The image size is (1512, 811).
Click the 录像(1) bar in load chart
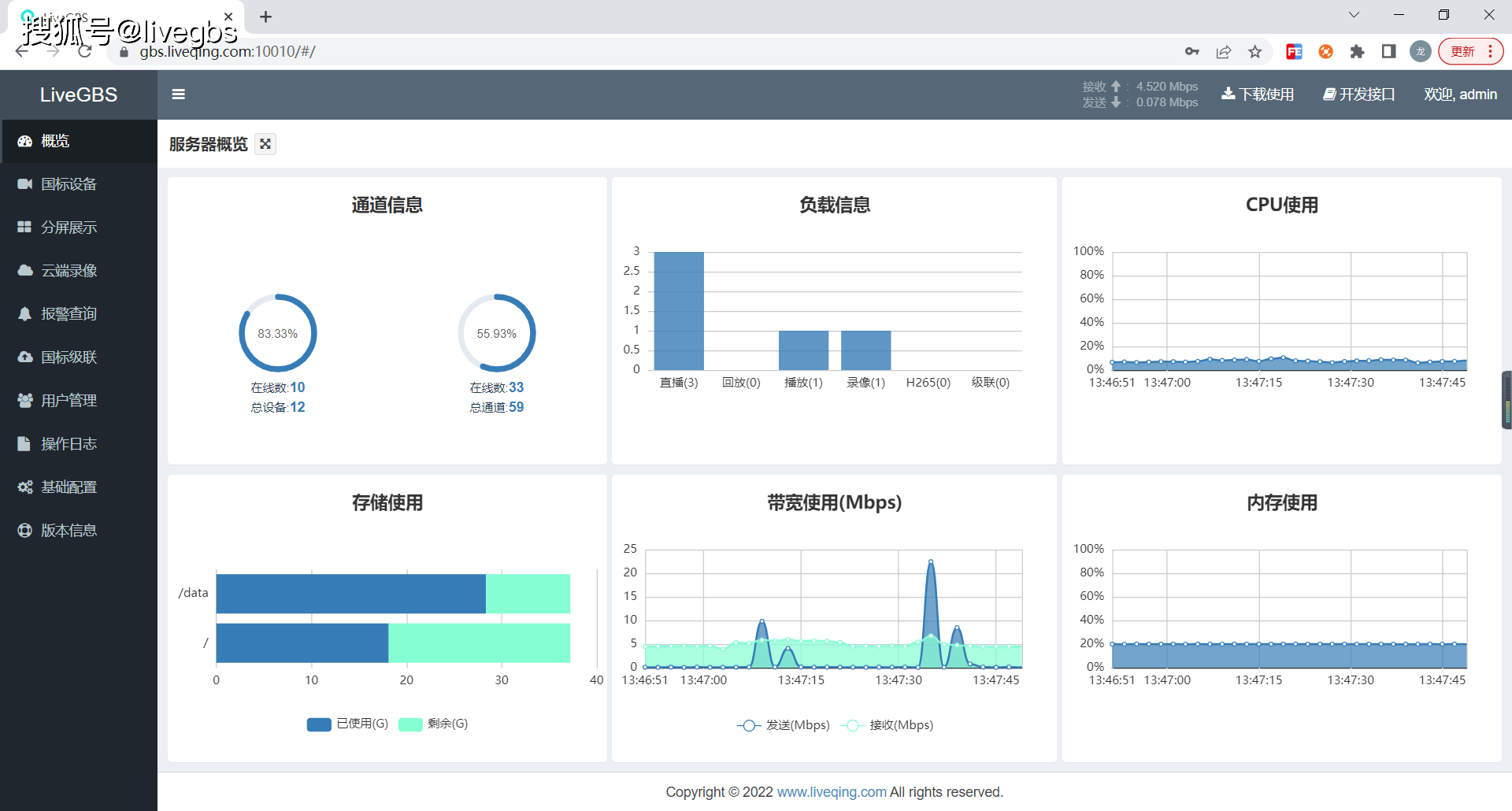click(x=865, y=350)
